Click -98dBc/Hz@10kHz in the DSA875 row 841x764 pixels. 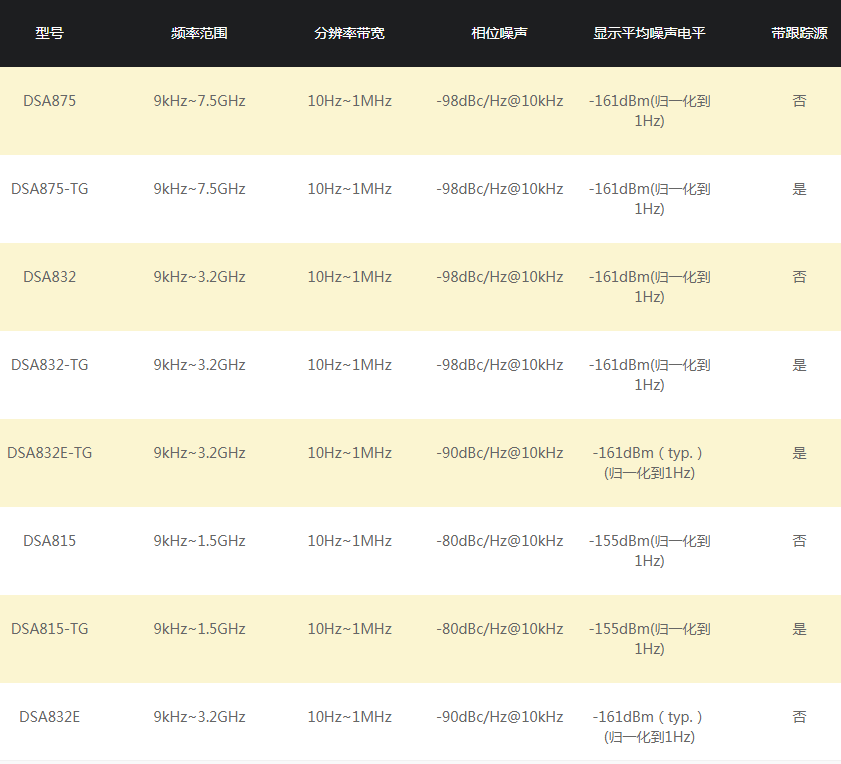499,101
